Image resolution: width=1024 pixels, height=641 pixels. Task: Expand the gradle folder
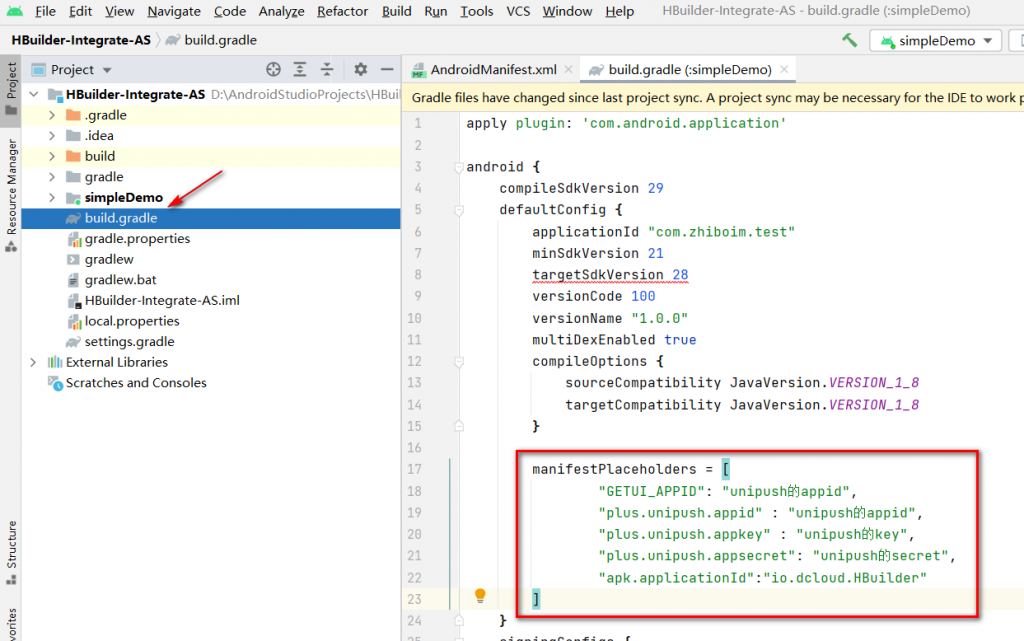(52, 177)
